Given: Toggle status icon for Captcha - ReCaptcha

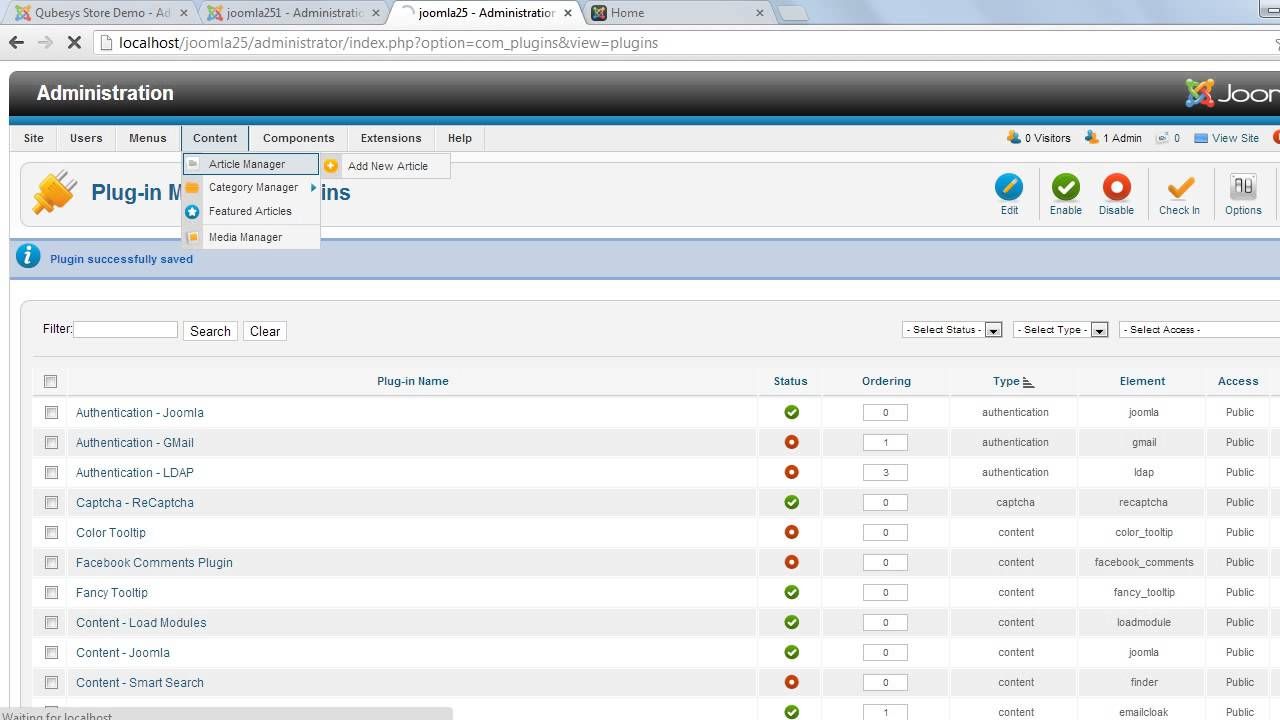Looking at the screenshot, I should click(x=791, y=502).
